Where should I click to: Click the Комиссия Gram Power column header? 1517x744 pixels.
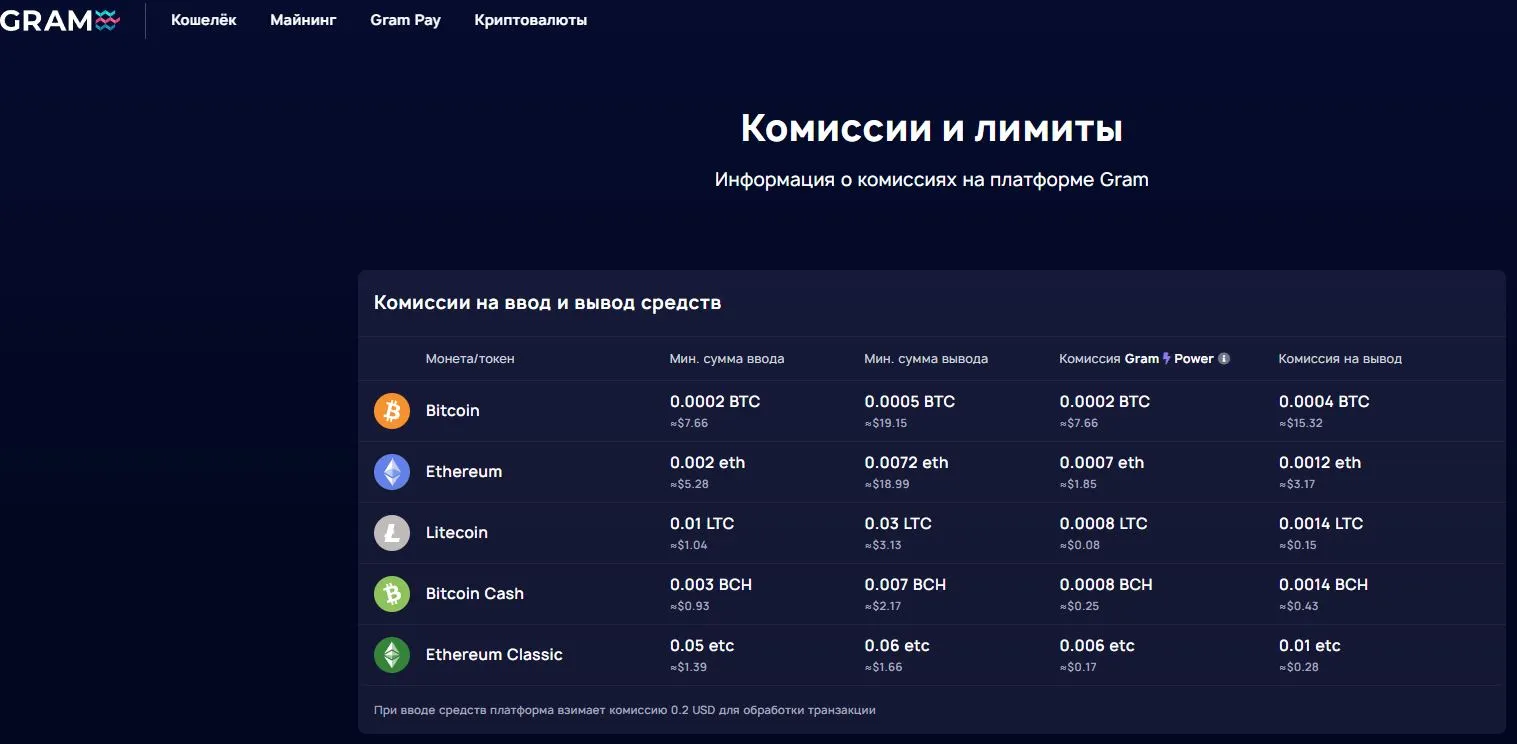tap(1144, 359)
